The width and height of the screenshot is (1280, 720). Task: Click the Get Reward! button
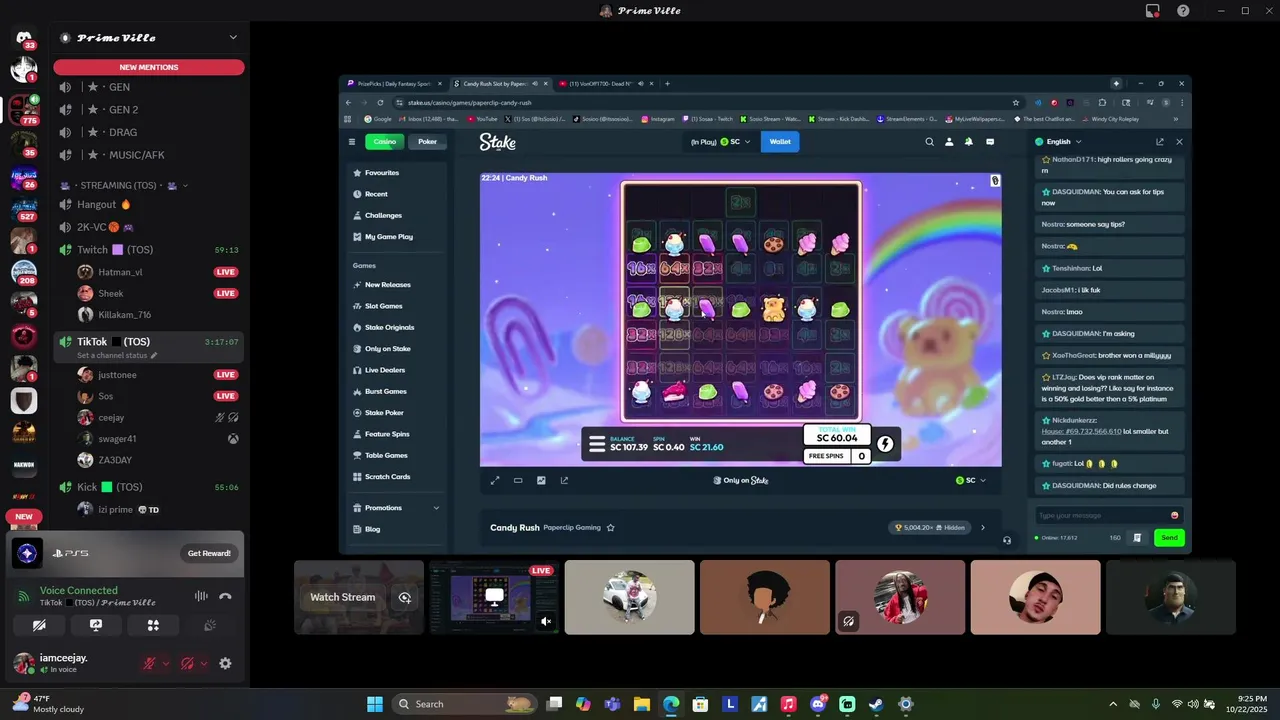click(210, 553)
